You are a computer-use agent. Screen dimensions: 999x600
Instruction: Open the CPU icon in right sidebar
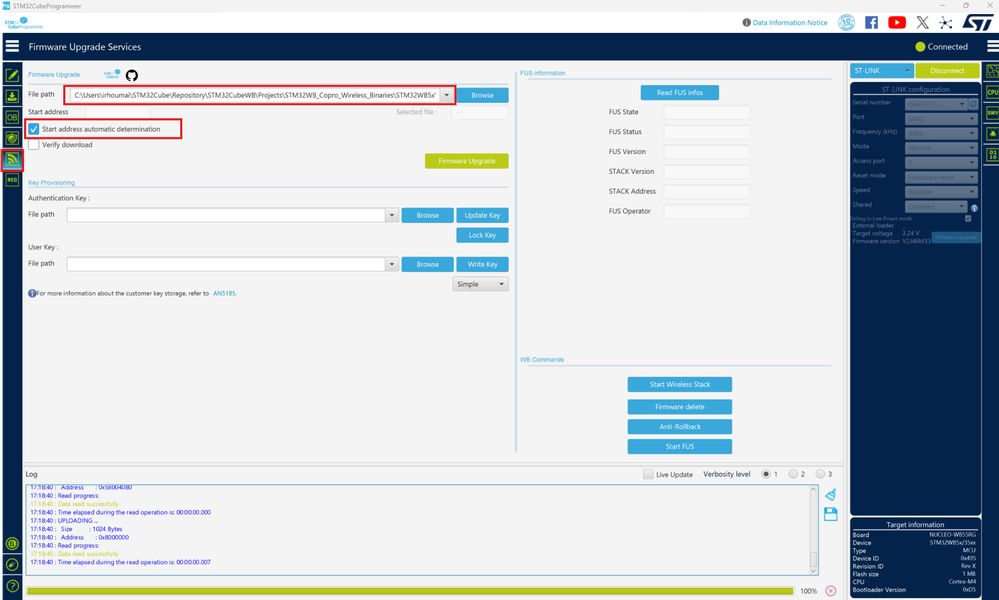point(992,92)
